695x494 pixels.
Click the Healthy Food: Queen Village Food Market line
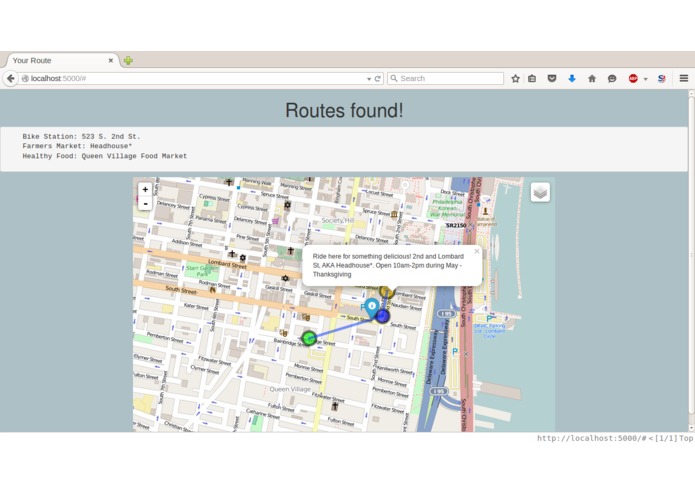coord(105,156)
